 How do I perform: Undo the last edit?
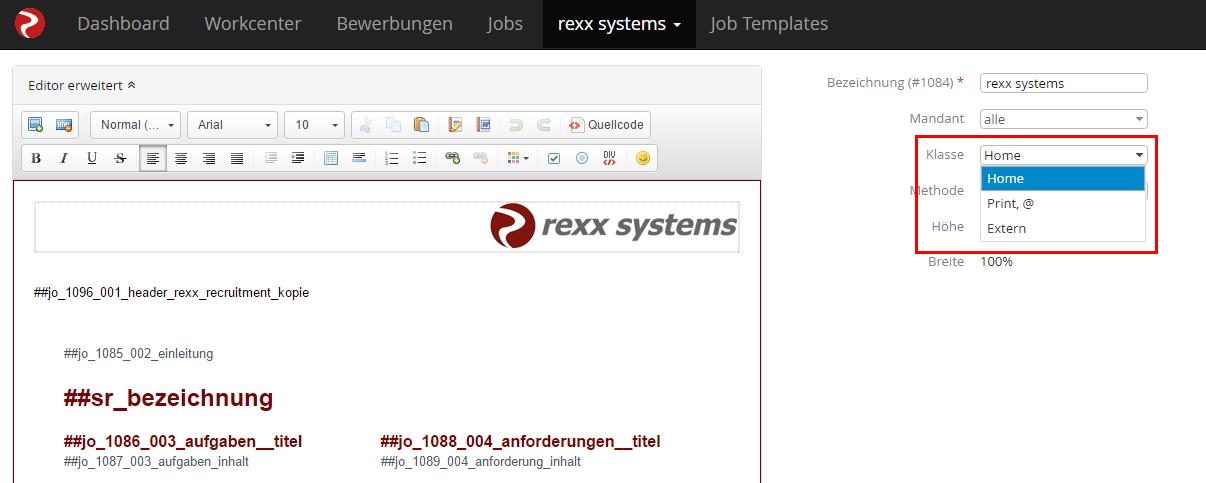tap(516, 125)
